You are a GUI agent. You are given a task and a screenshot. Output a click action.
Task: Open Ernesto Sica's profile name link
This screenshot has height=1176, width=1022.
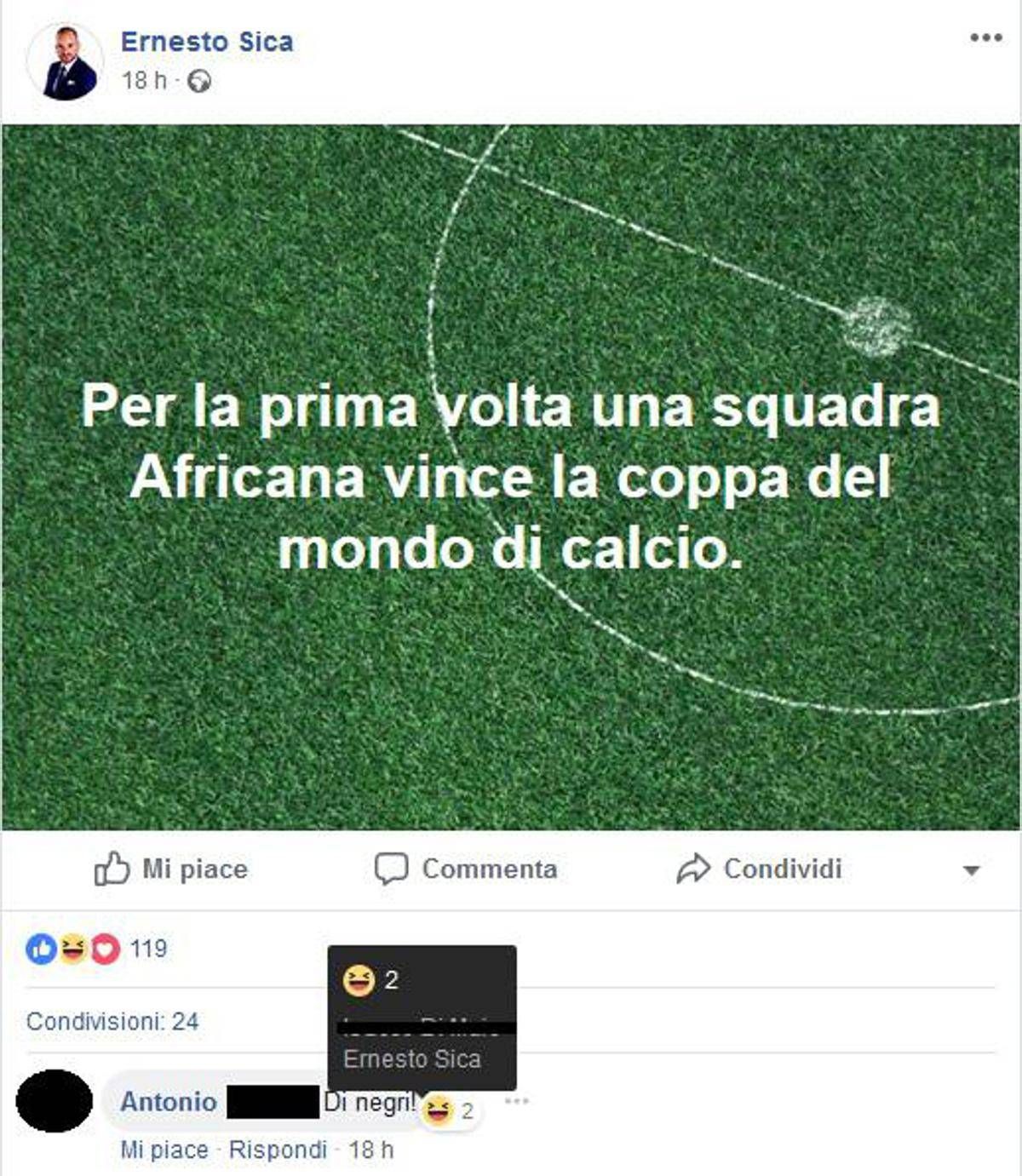point(207,42)
